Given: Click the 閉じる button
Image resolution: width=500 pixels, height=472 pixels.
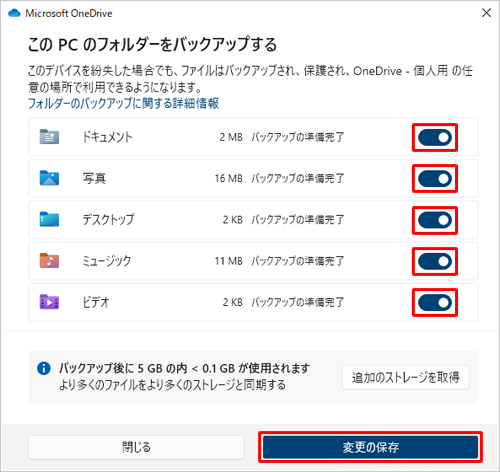Looking at the screenshot, I should pyautogui.click(x=136, y=447).
